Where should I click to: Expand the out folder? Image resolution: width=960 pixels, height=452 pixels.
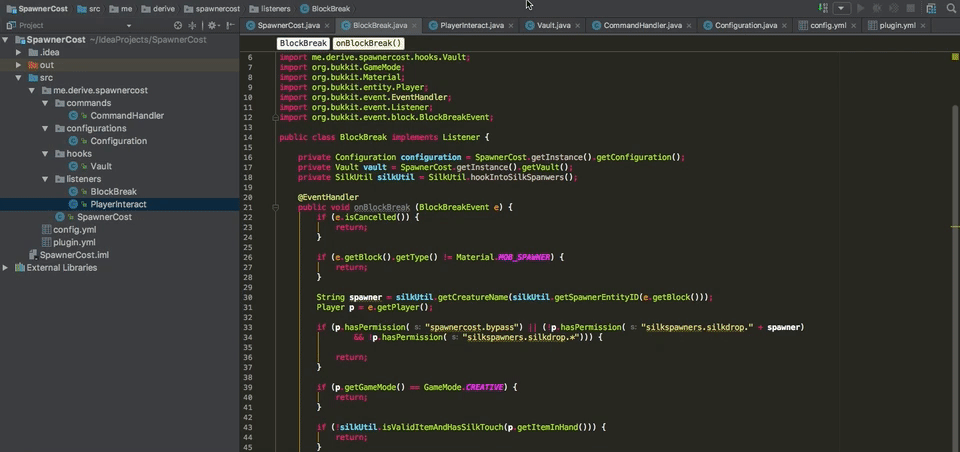click(19, 65)
